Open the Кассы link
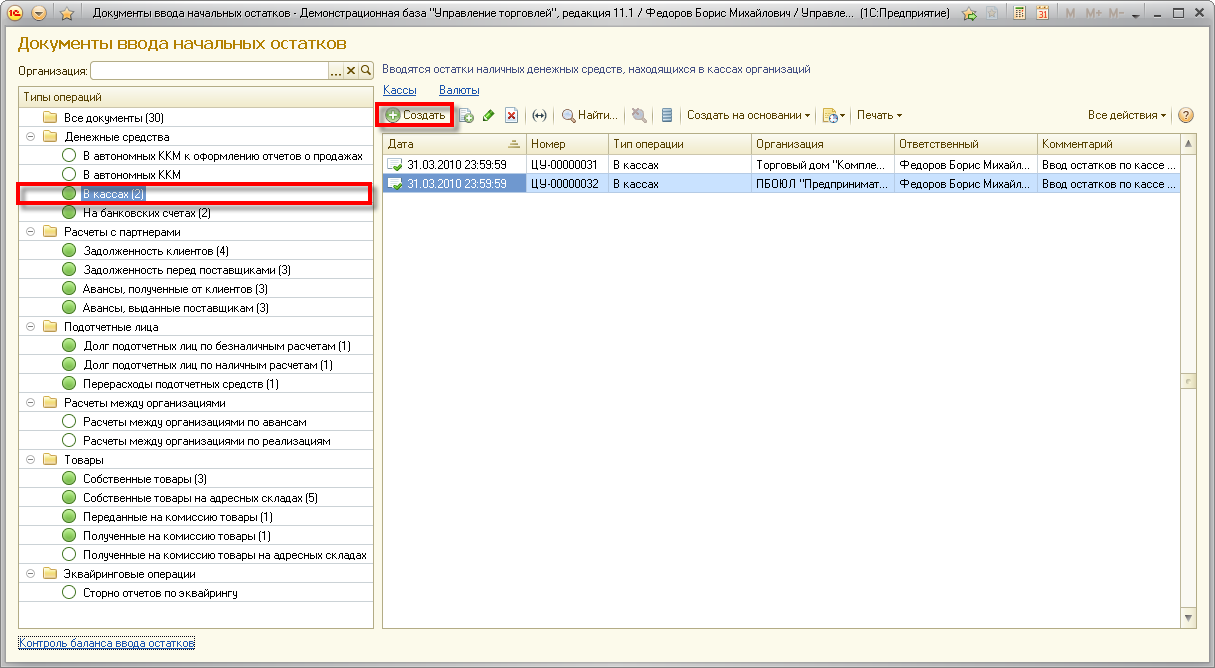This screenshot has height=668, width=1215. coord(399,90)
